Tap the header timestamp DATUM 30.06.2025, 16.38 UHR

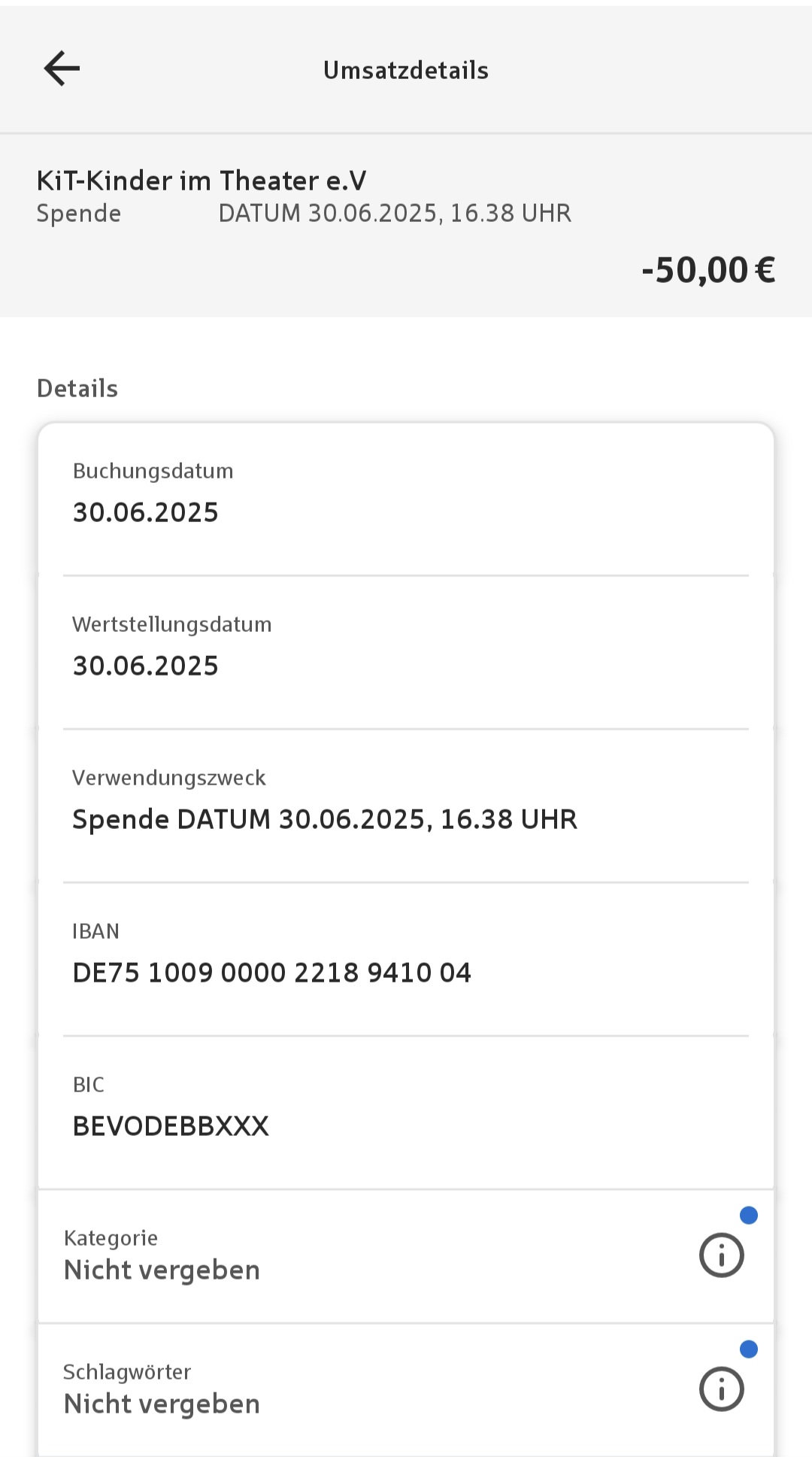pos(395,214)
